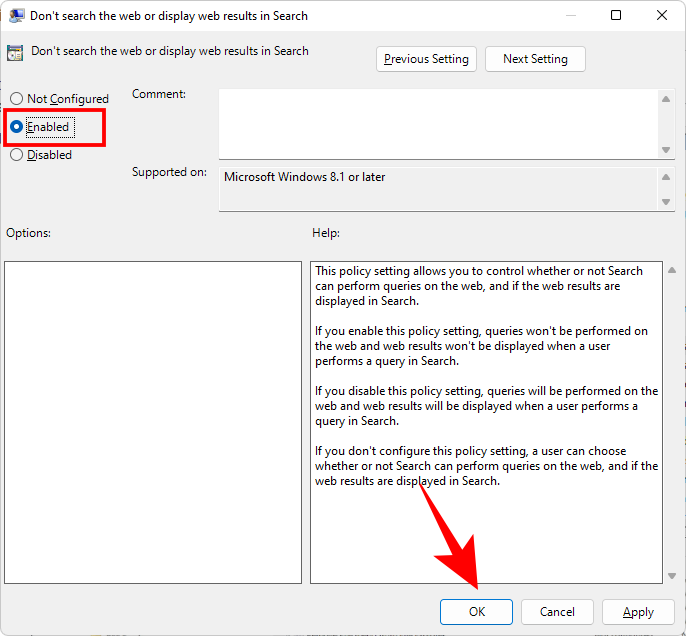Select the Not Configured radio button

pyautogui.click(x=16, y=99)
